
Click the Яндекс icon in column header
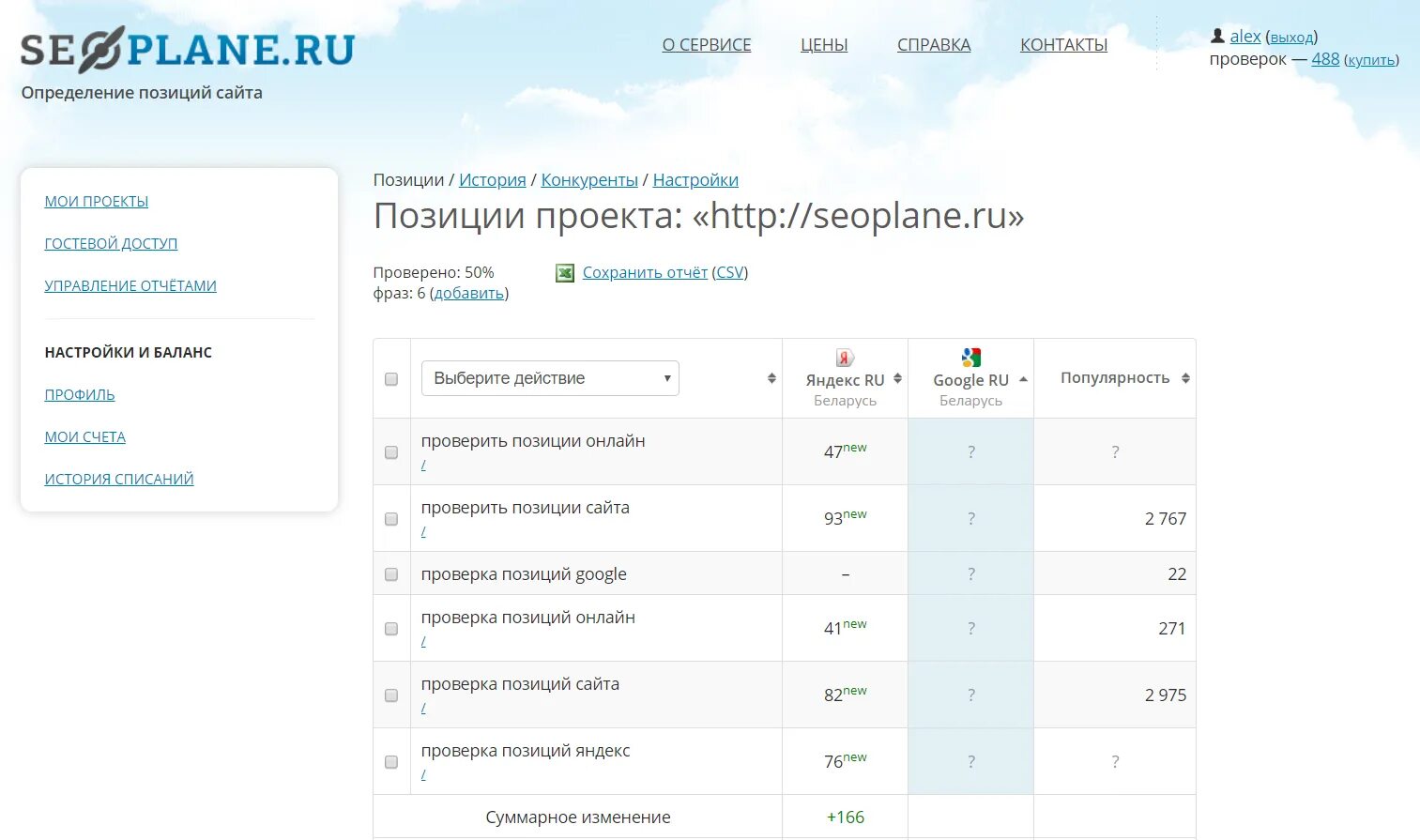pos(845,358)
